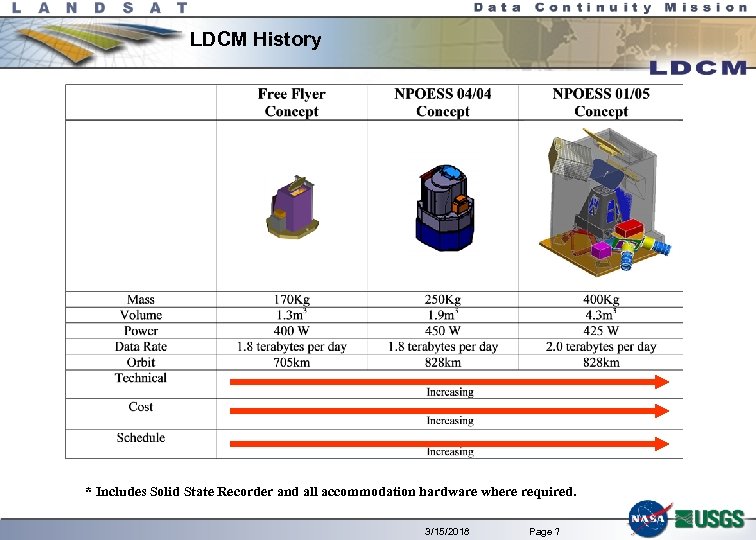Click the '1.3m' volume cell
This screenshot has width=756, height=540.
click(x=292, y=315)
